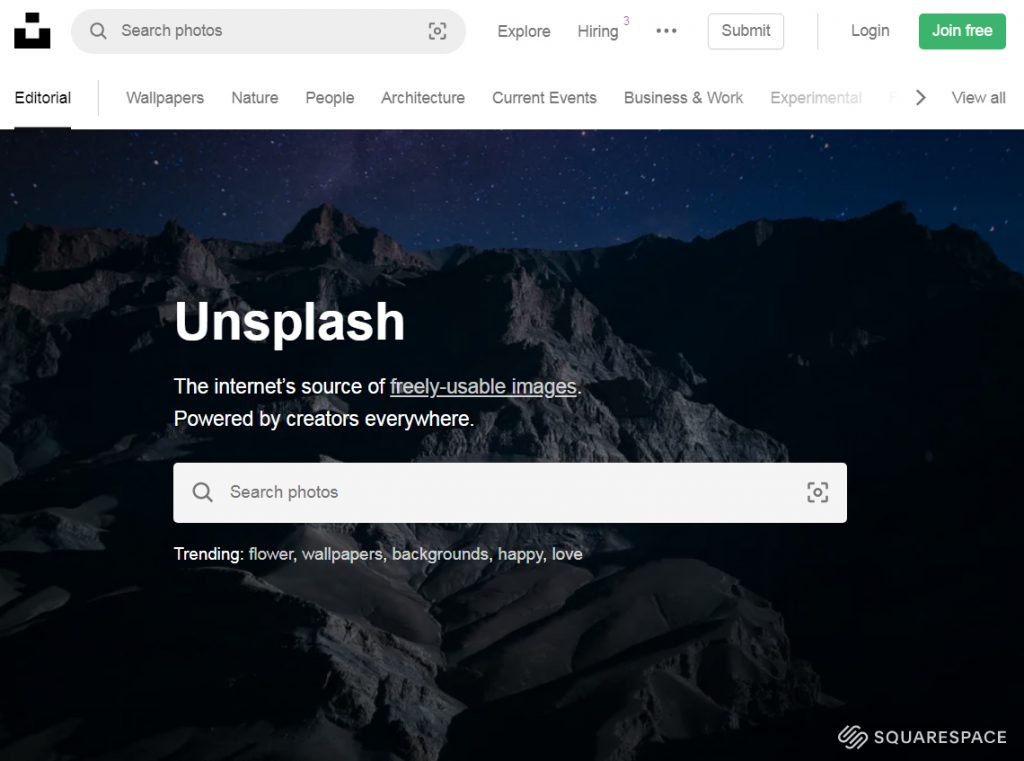Screen dimensions: 1024x761
Task: Click the Unsplash logo icon
Action: point(32,31)
